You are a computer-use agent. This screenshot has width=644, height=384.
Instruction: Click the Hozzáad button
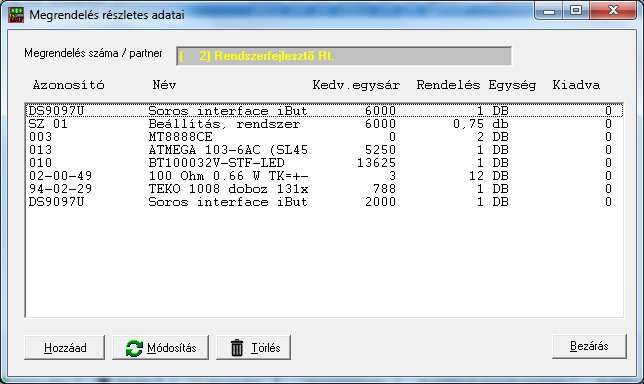click(64, 347)
